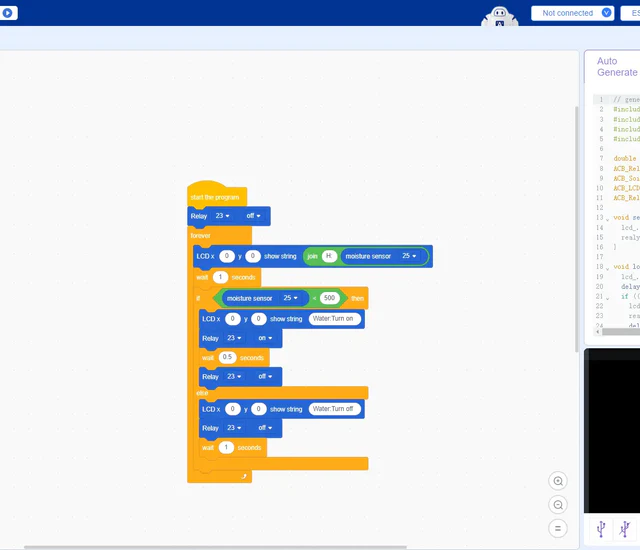Click the 0.5 seconds wait value
This screenshot has width=640, height=550.
[x=227, y=357]
